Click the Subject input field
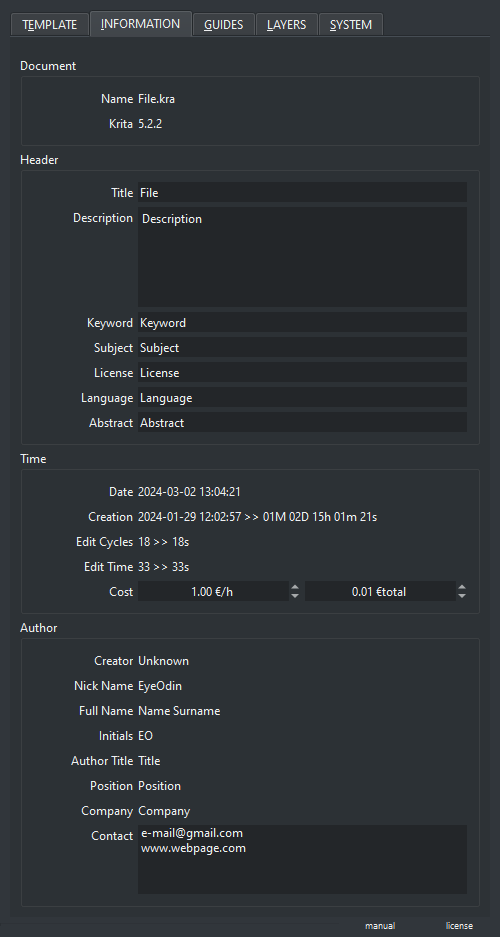 302,347
